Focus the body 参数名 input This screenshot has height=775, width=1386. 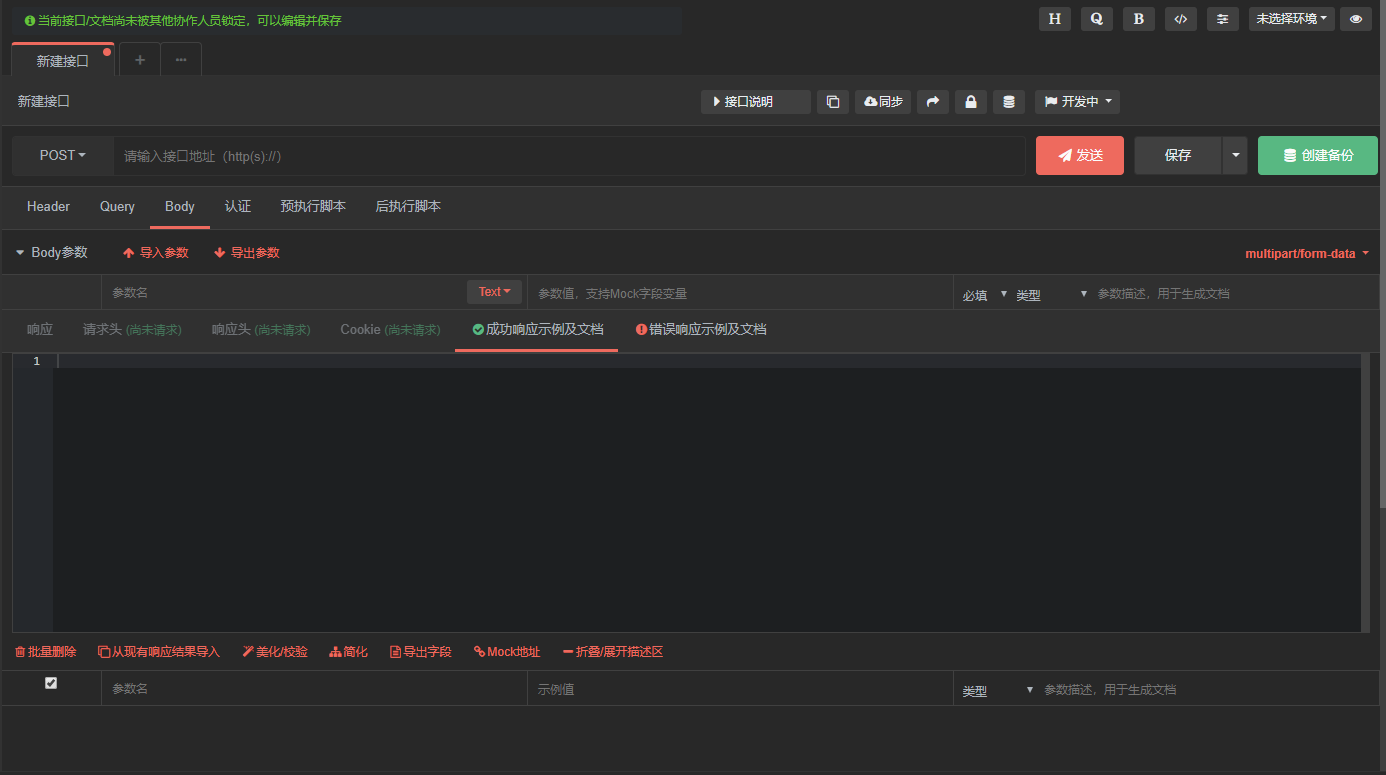284,293
